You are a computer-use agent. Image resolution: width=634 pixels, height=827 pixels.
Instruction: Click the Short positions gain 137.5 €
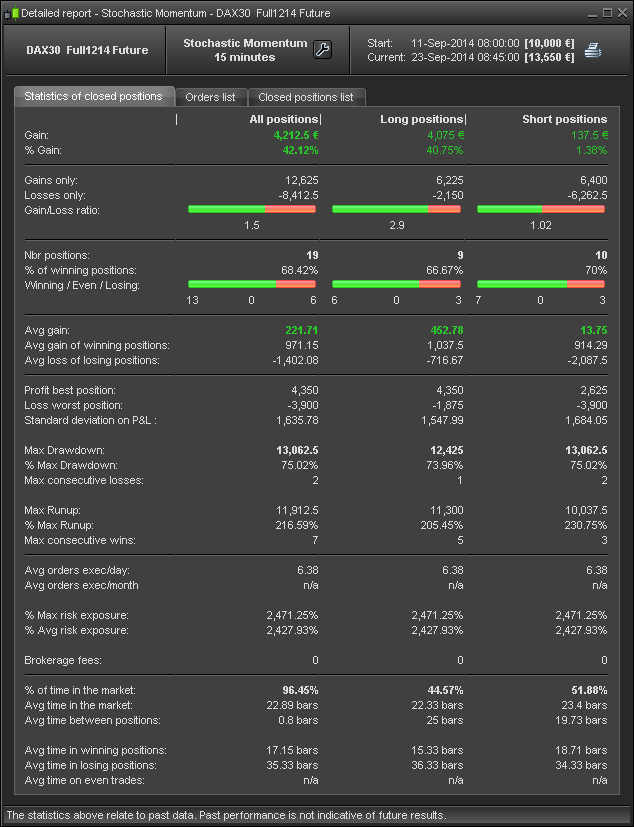point(589,135)
